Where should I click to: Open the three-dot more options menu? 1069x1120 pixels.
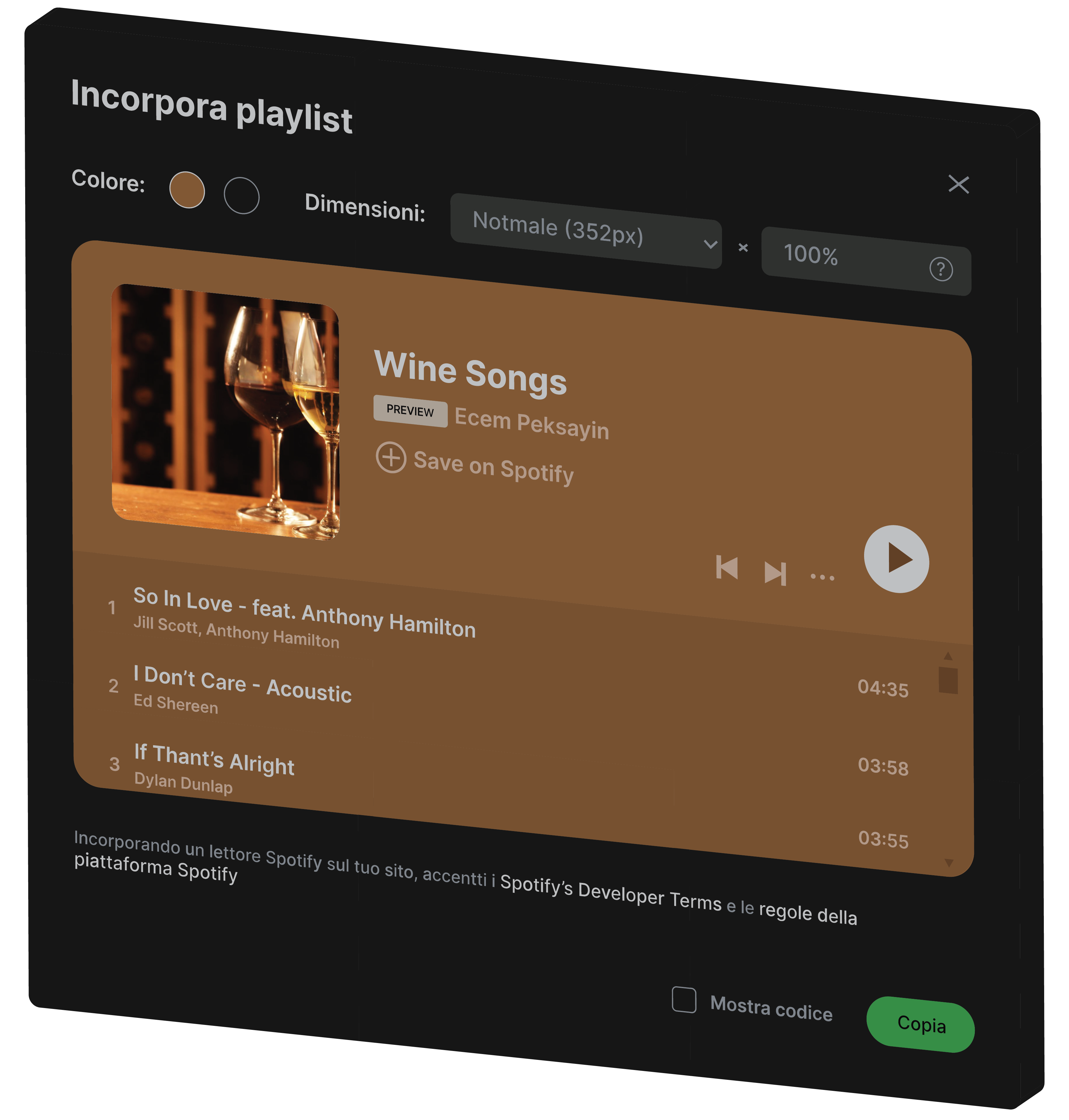pyautogui.click(x=822, y=577)
